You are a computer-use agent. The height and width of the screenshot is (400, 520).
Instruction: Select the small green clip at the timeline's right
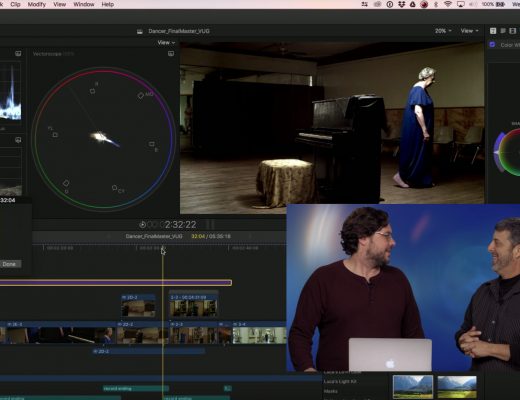tap(228, 388)
